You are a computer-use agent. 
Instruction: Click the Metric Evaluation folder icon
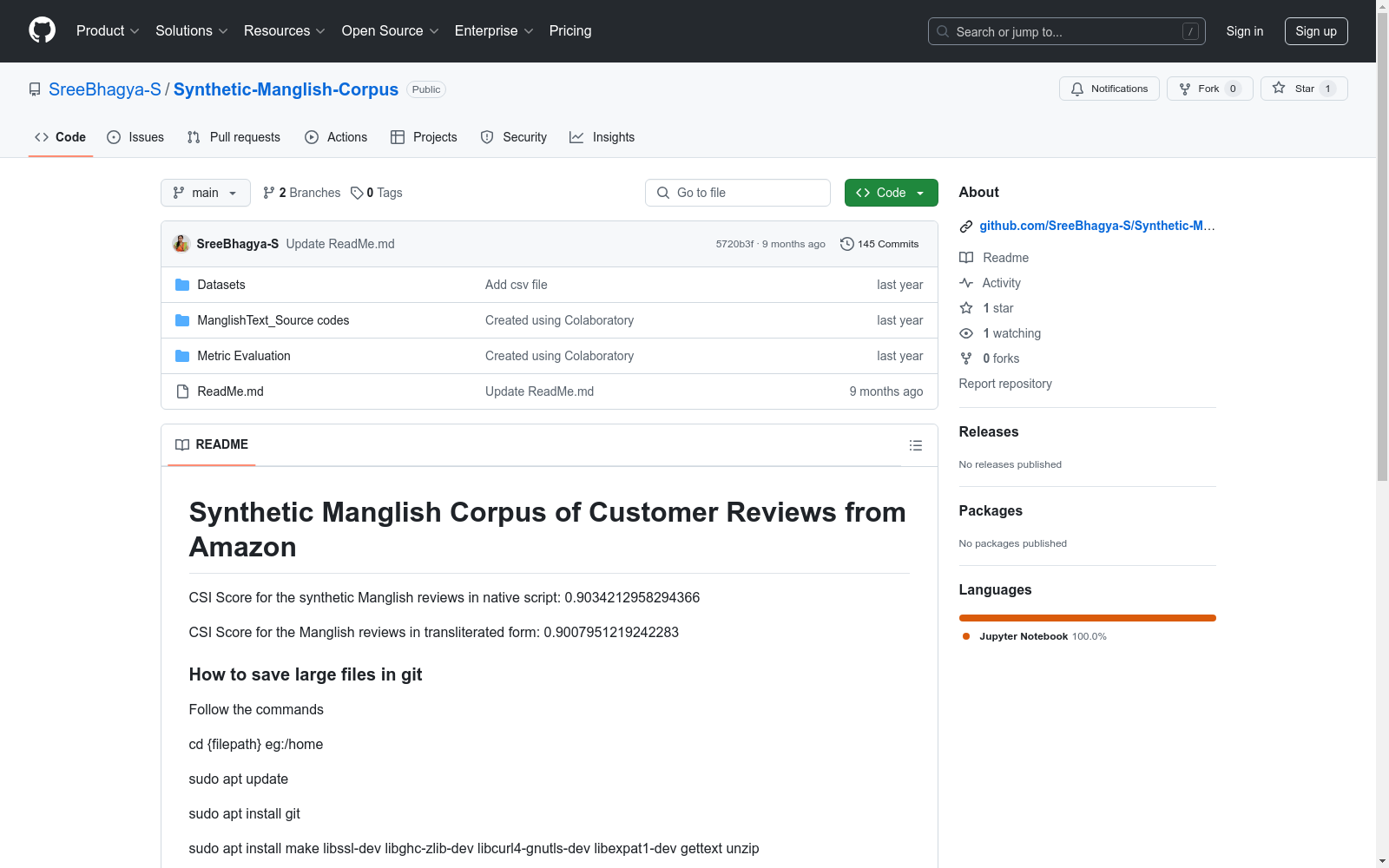(x=182, y=356)
